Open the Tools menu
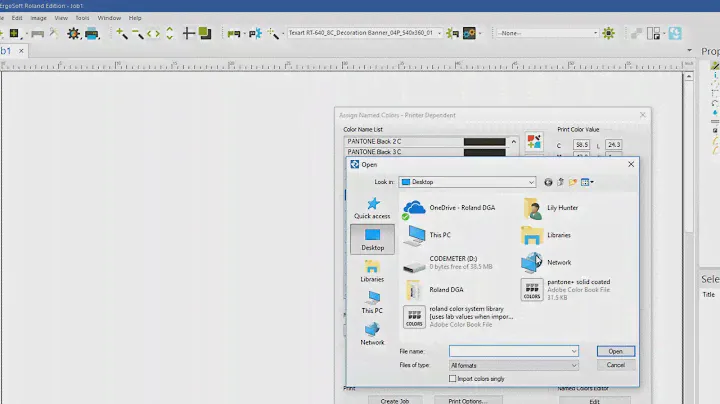 (x=82, y=18)
